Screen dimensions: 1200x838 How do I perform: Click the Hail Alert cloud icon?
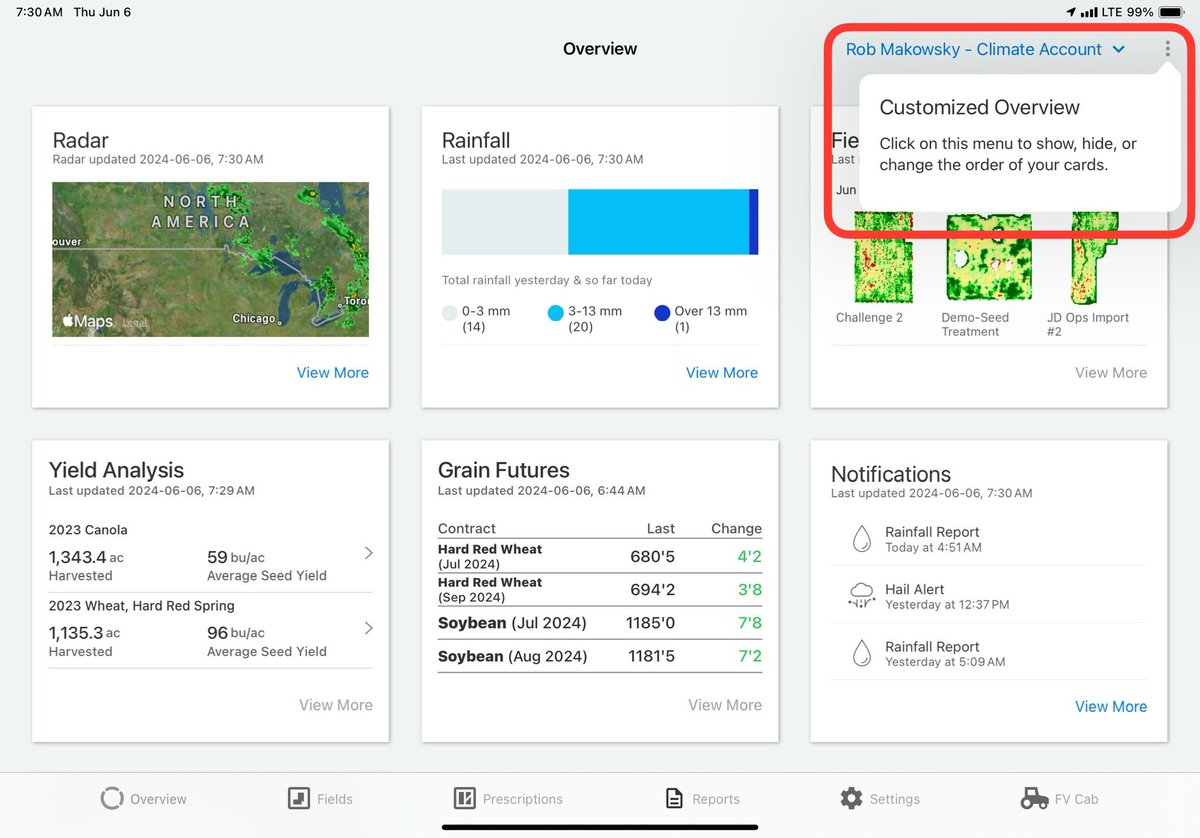pos(861,597)
